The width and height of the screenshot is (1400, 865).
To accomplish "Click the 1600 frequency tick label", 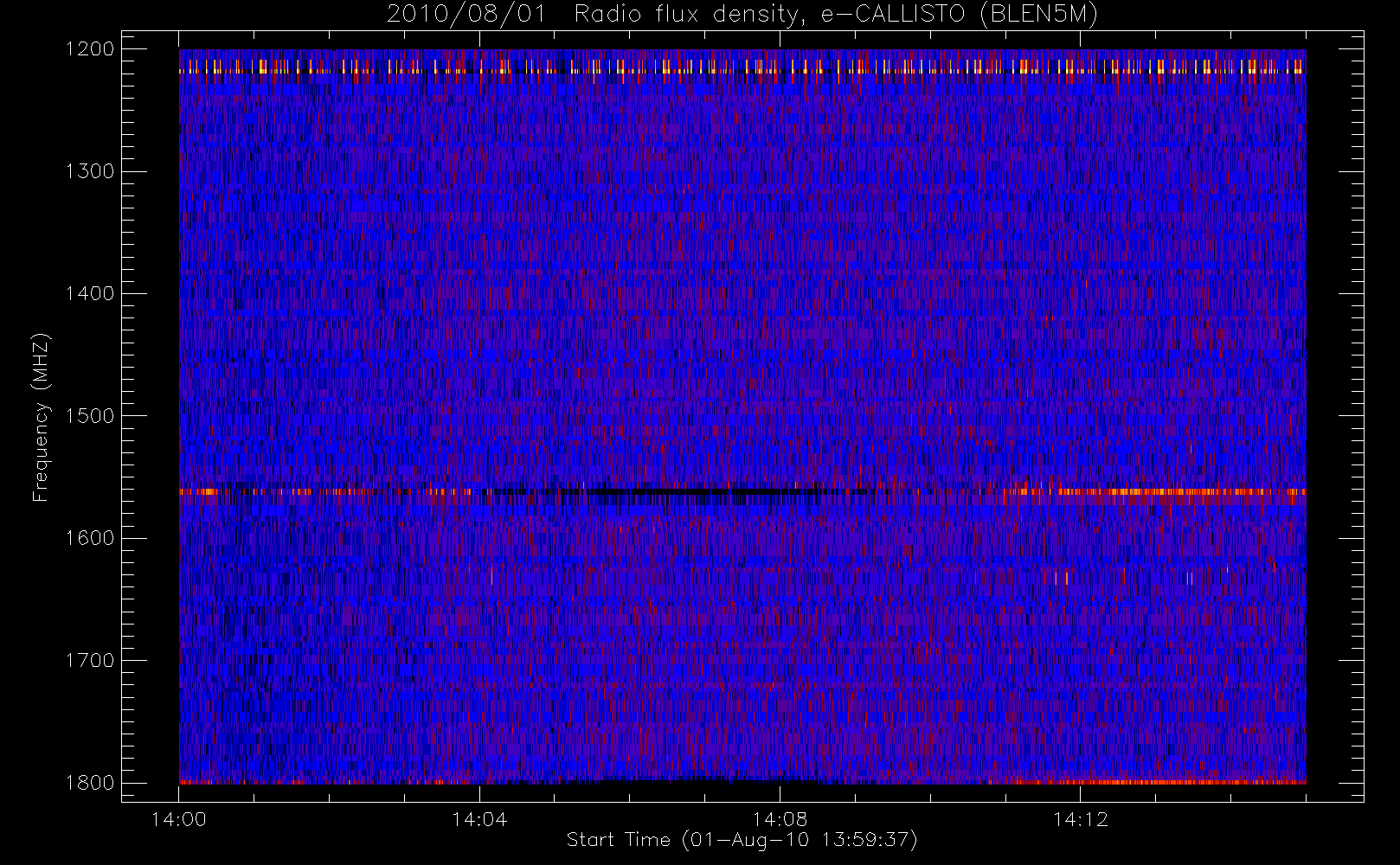I will point(91,538).
